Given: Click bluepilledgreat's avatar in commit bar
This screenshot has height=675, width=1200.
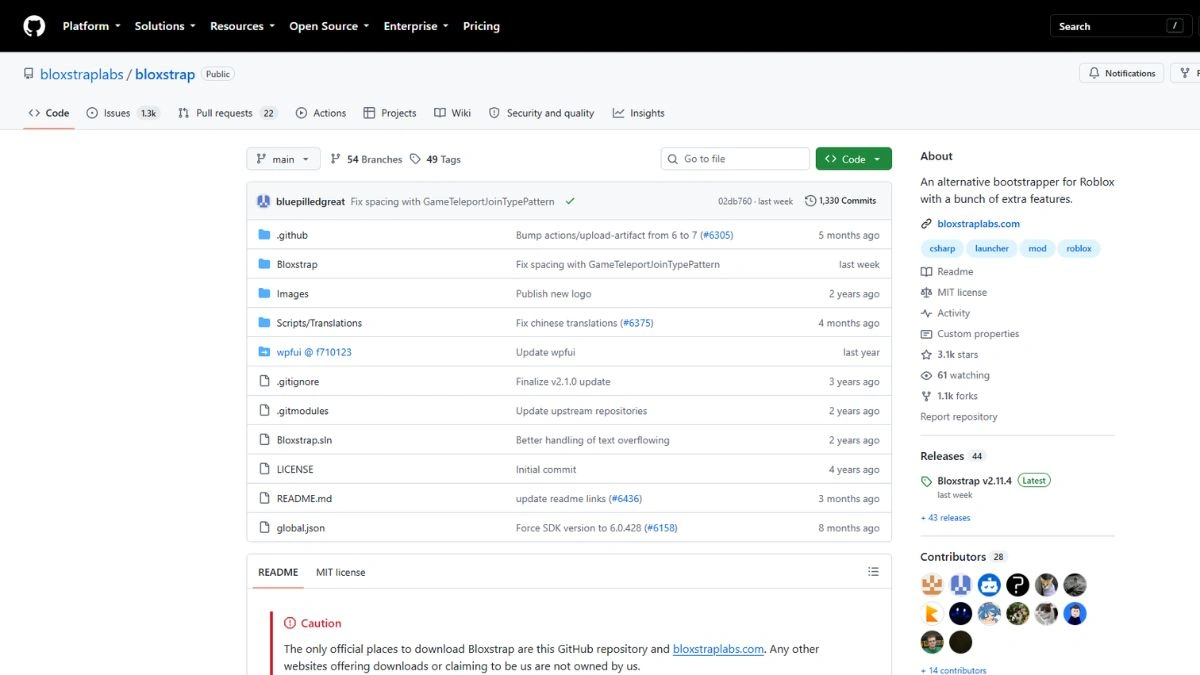Looking at the screenshot, I should pos(264,201).
